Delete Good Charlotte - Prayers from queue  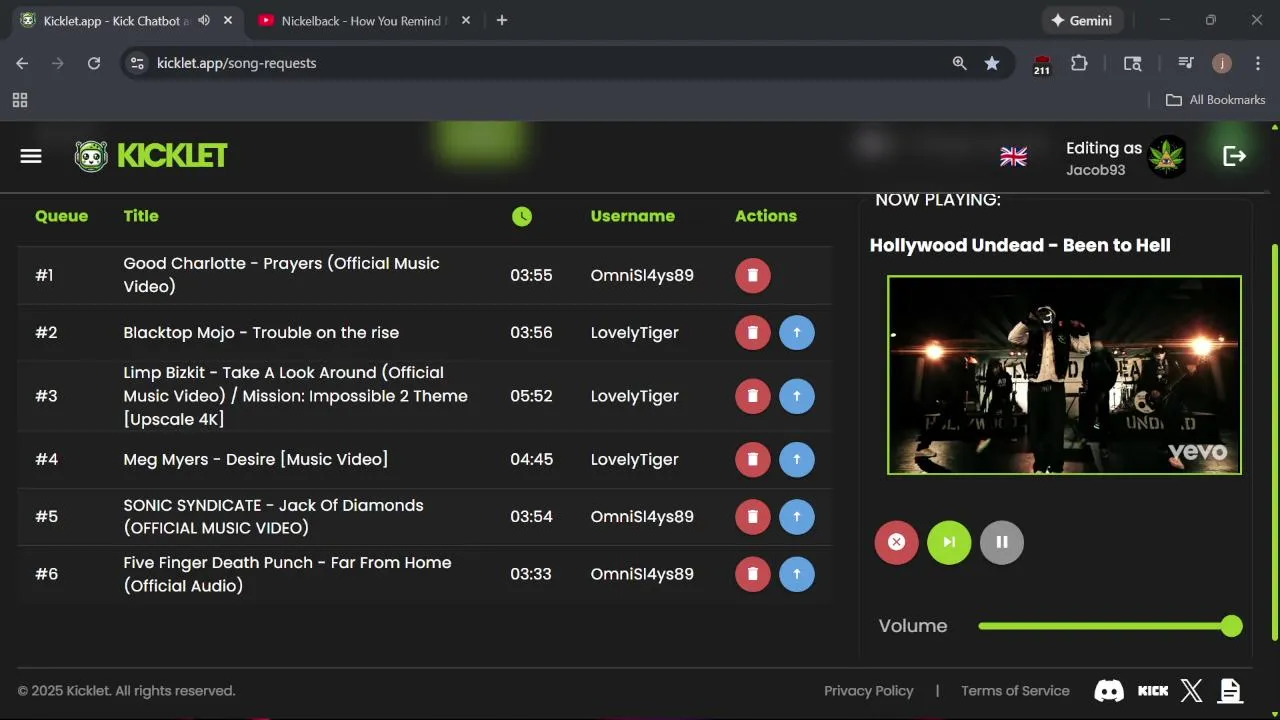[753, 275]
